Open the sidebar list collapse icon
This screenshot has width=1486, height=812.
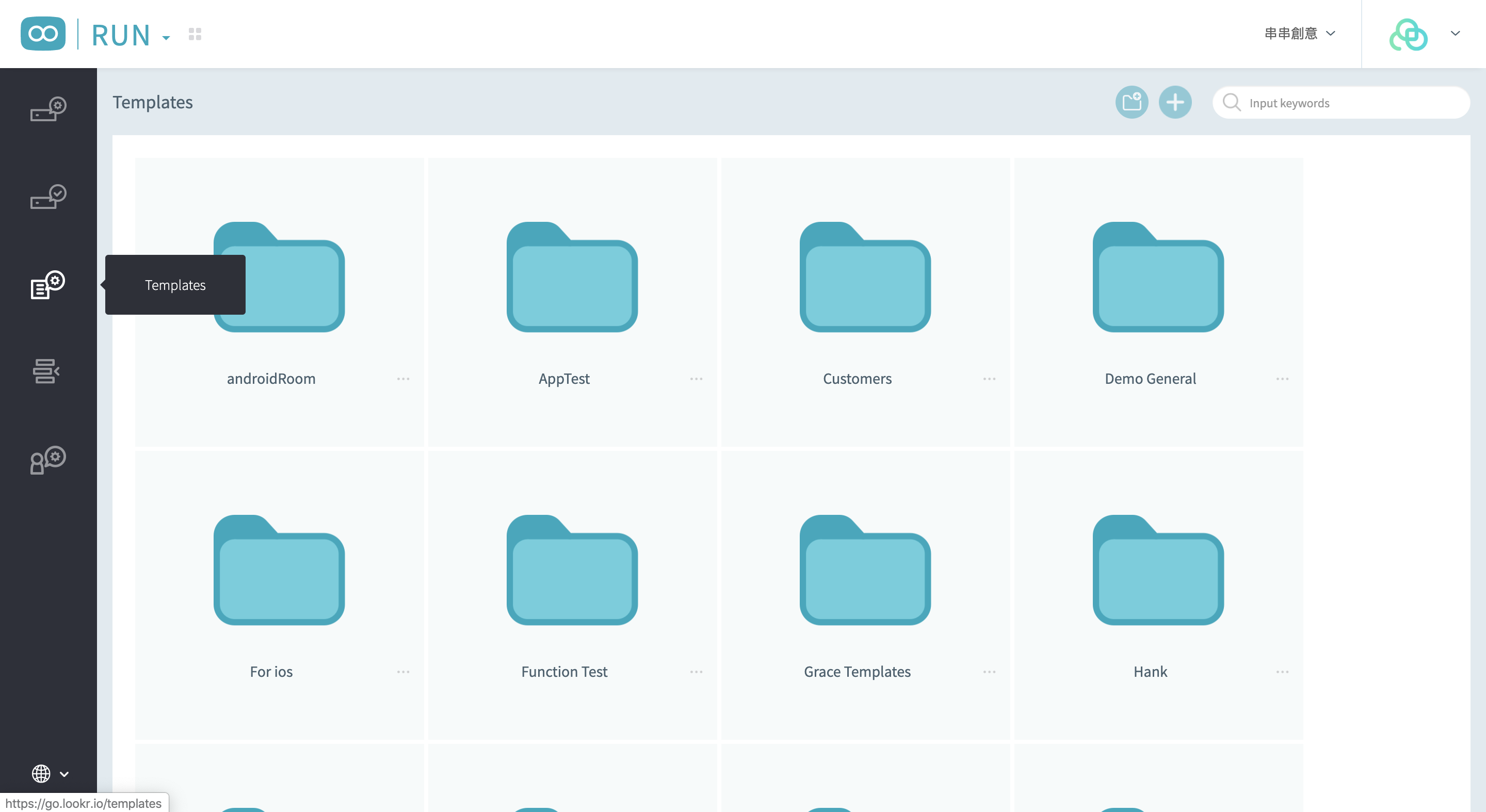coord(46,371)
